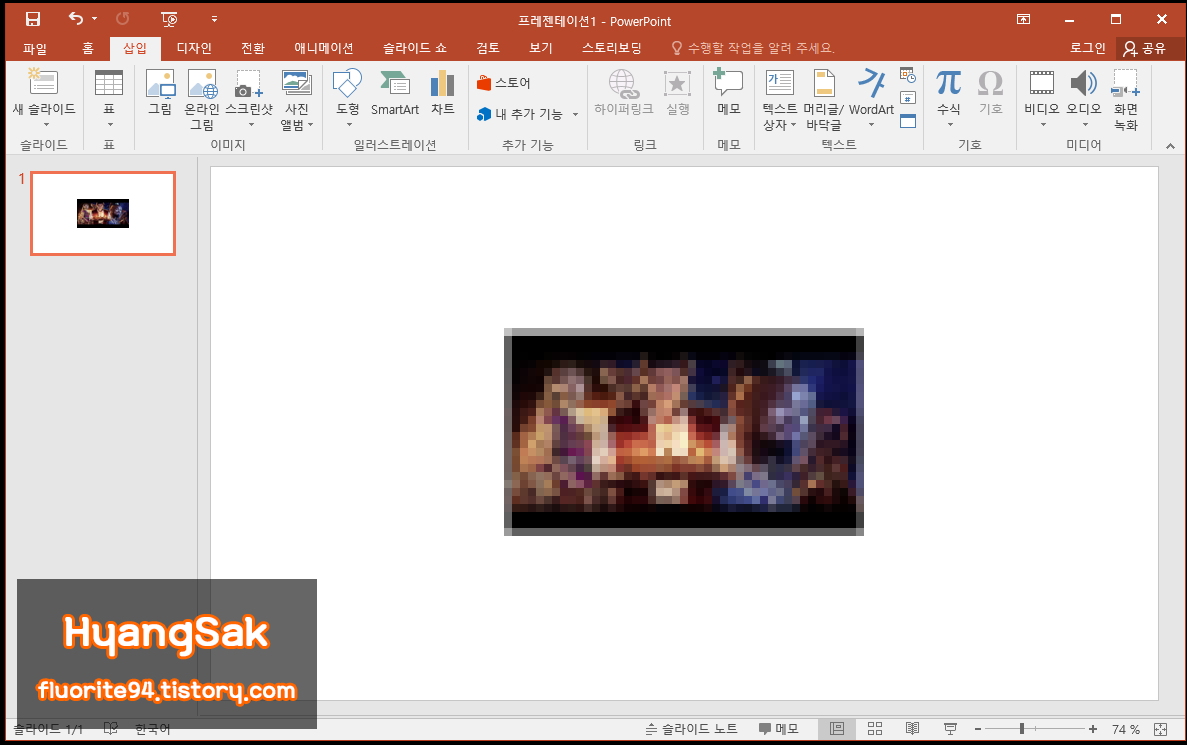This screenshot has width=1187, height=745.
Task: Switch to the 홈 tab
Action: pyautogui.click(x=88, y=48)
